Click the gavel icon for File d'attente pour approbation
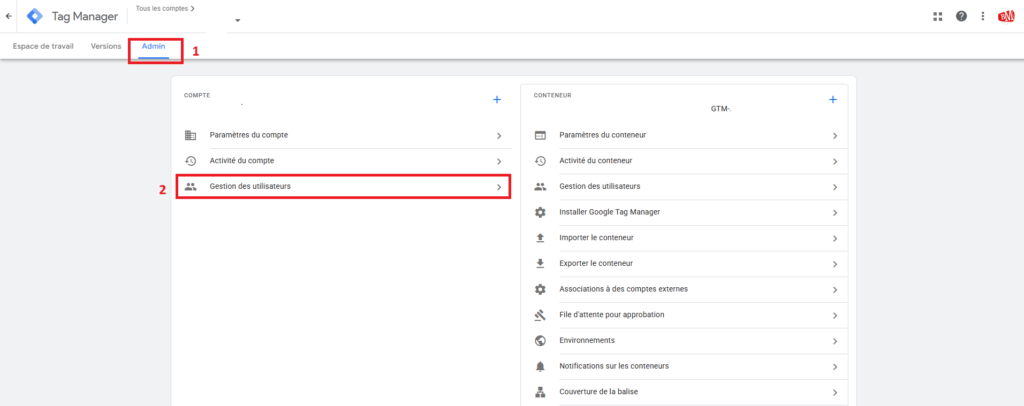The image size is (1024, 406). tap(540, 315)
